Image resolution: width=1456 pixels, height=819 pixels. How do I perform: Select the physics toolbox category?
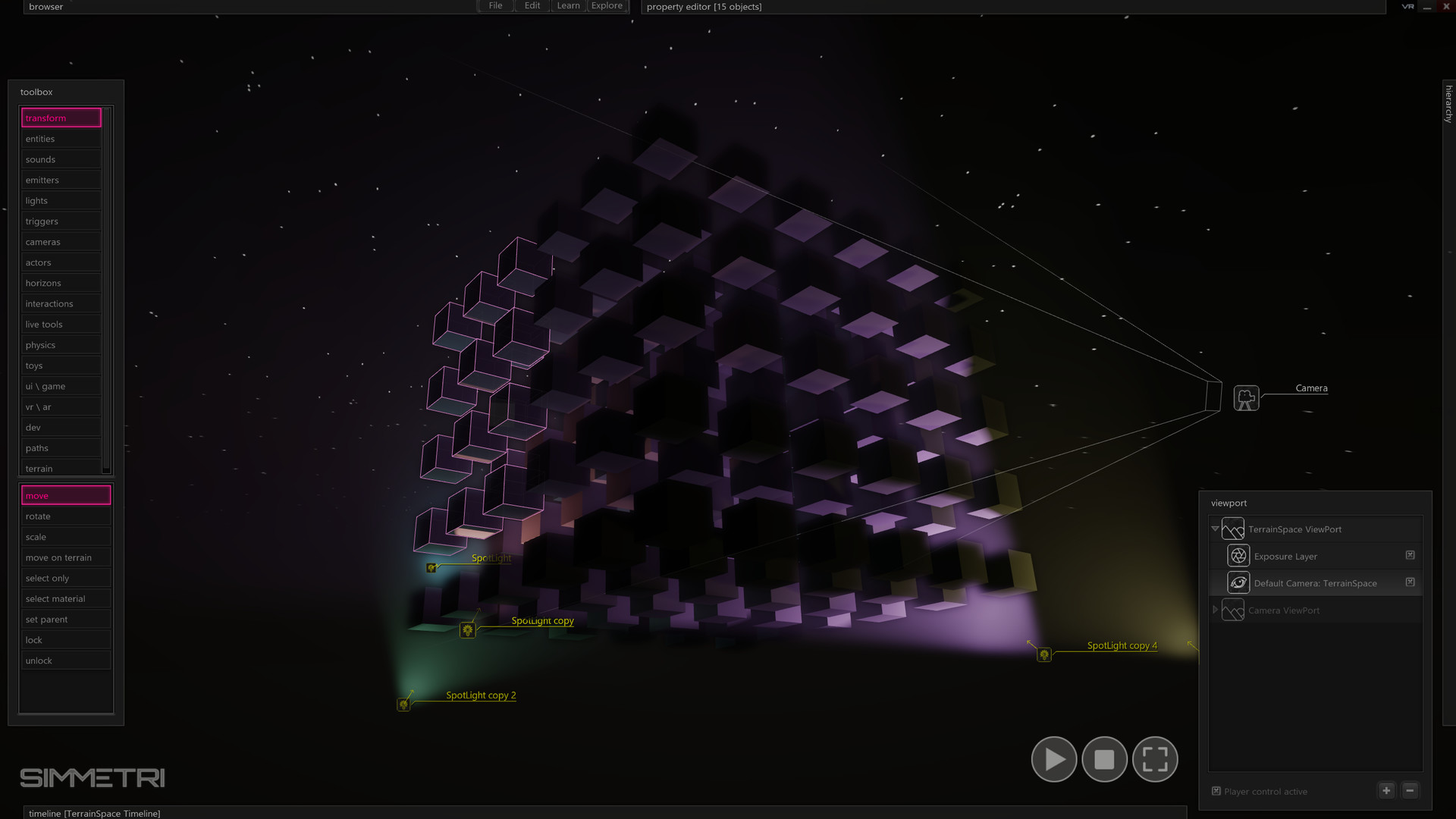[61, 345]
